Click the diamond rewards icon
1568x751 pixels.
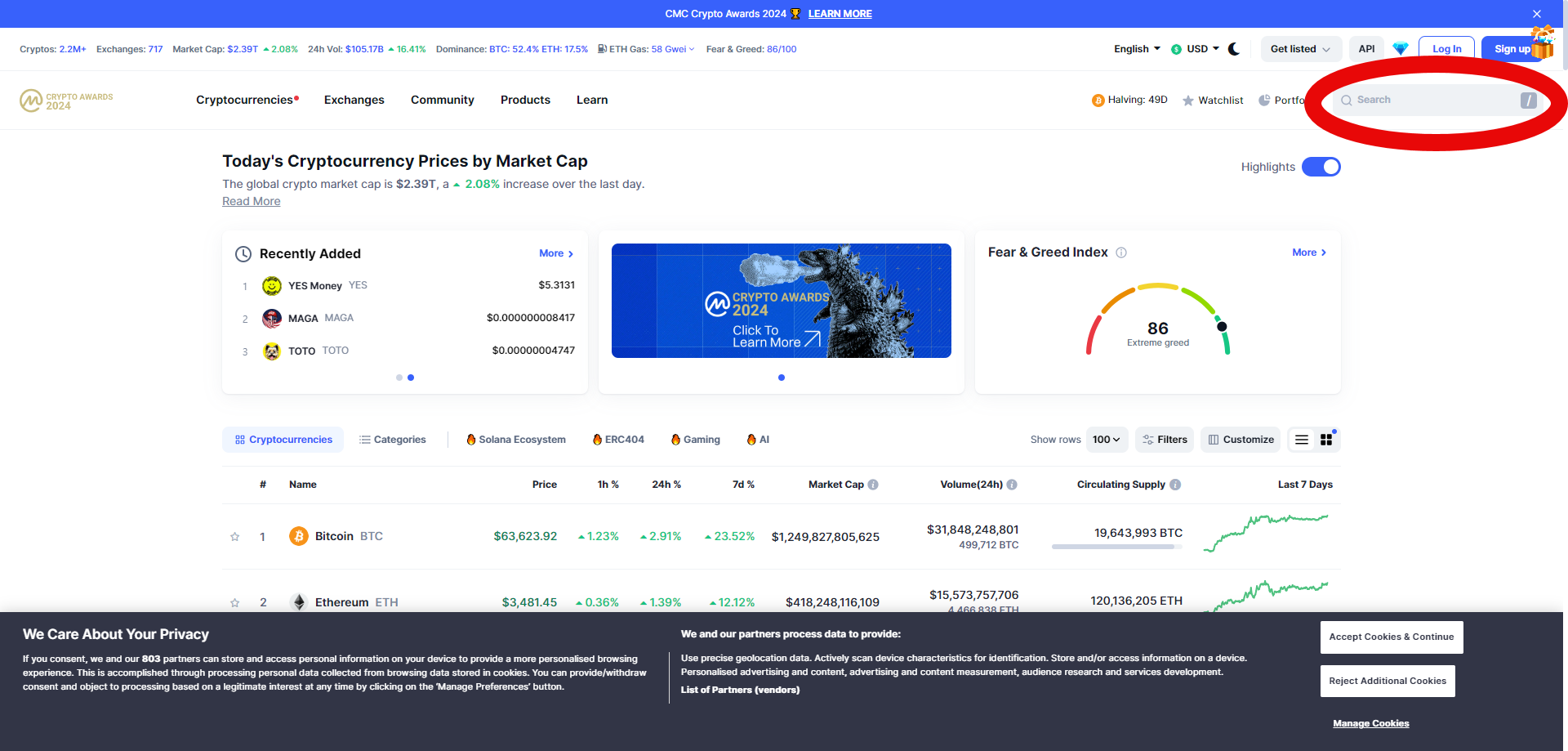1401,49
